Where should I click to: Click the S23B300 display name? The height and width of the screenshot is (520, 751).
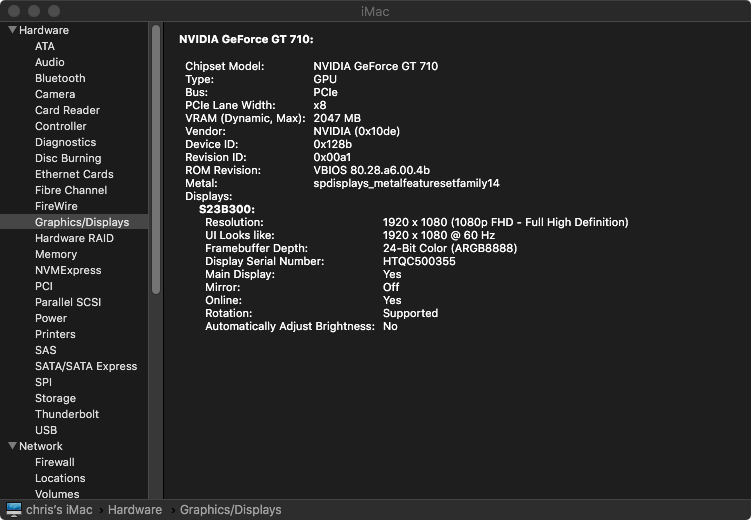tap(227, 209)
